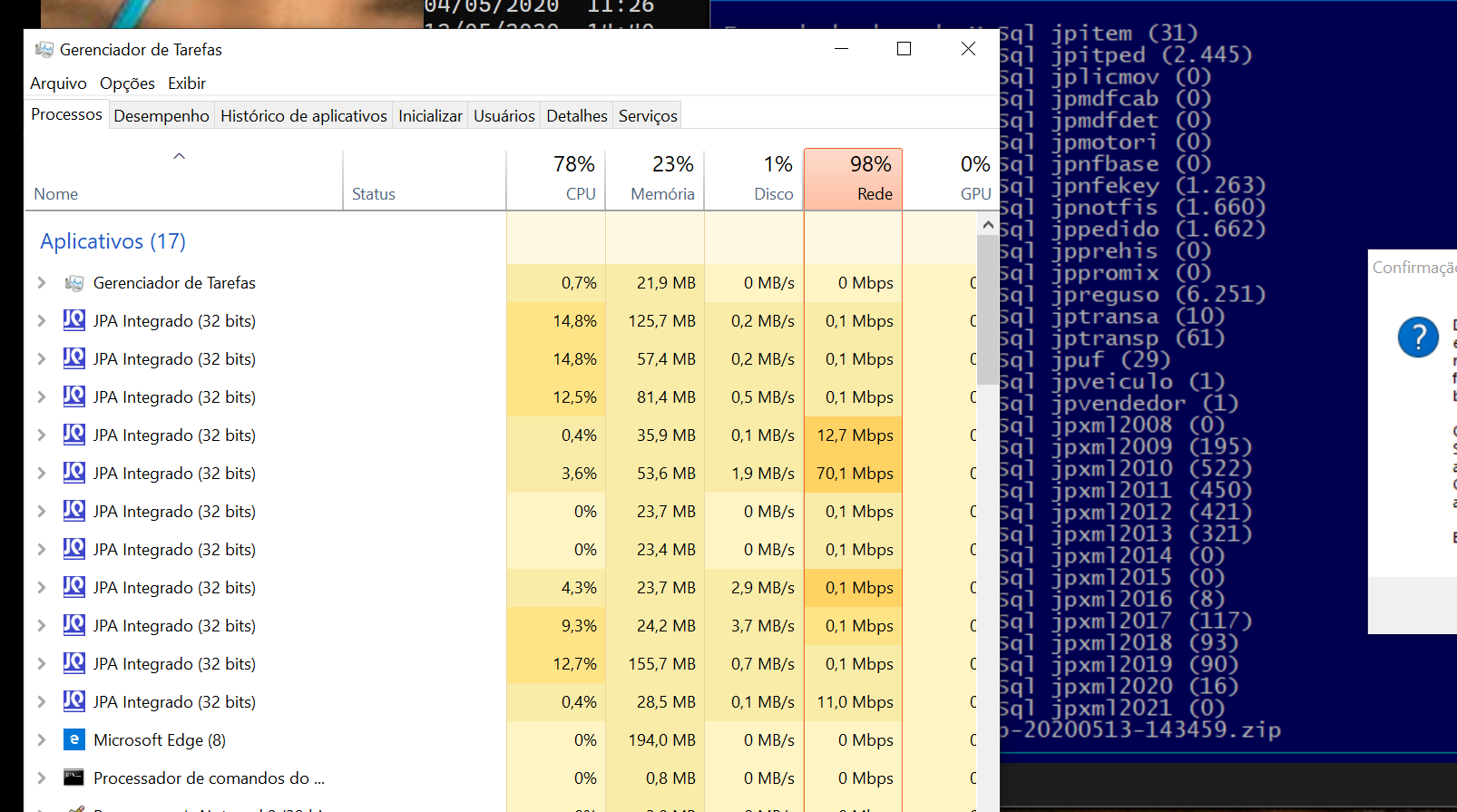Click 'jpitped (2.445)' line in the console window

[1151, 54]
